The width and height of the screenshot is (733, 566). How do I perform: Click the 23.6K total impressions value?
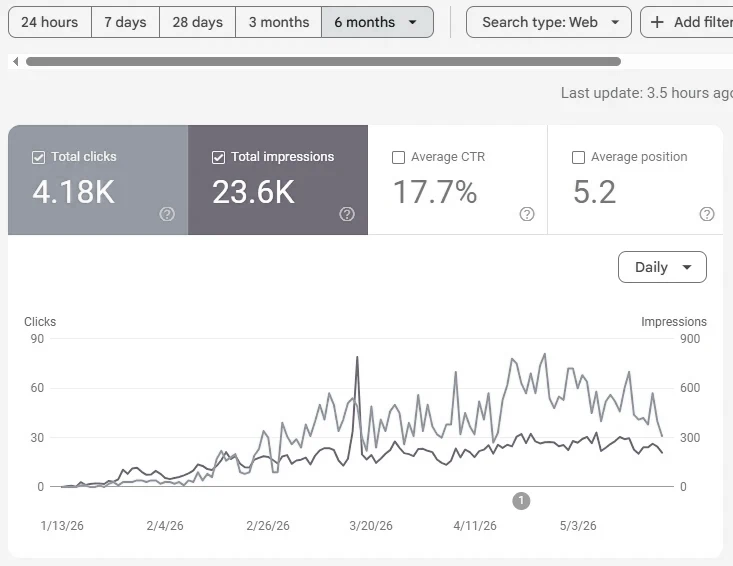(253, 192)
